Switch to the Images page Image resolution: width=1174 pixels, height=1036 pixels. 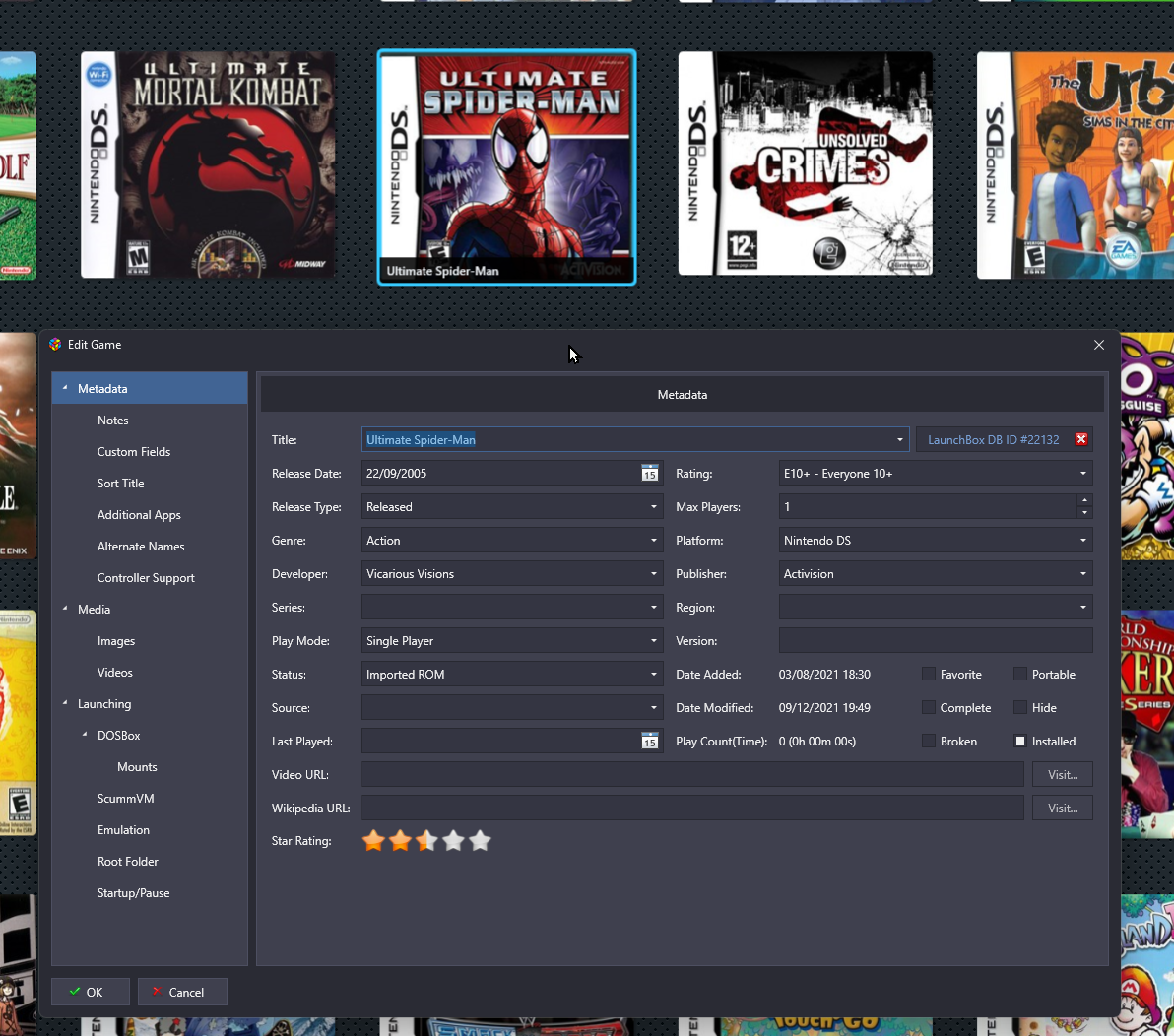click(x=116, y=641)
